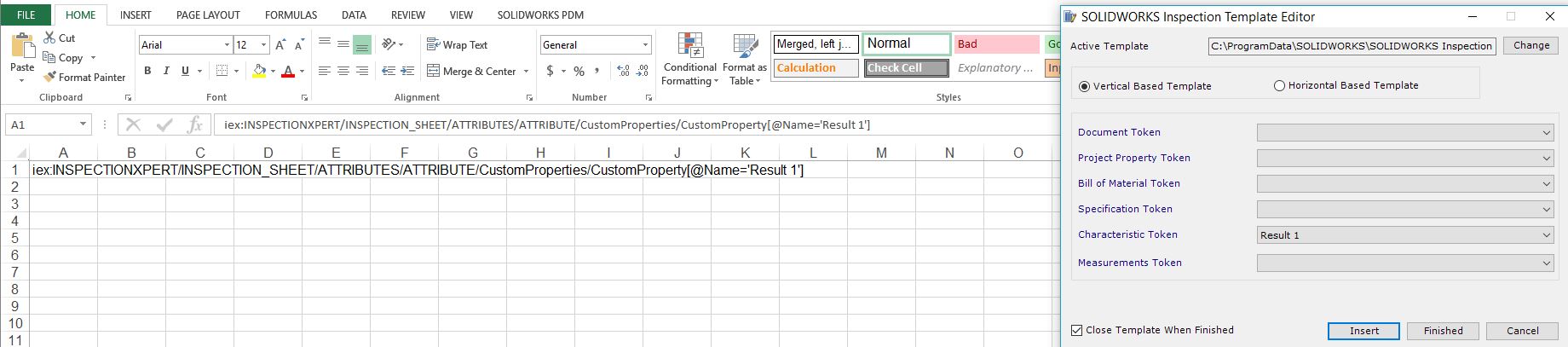Click the Name Box showing A1
This screenshot has width=1568, height=347.
41,125
